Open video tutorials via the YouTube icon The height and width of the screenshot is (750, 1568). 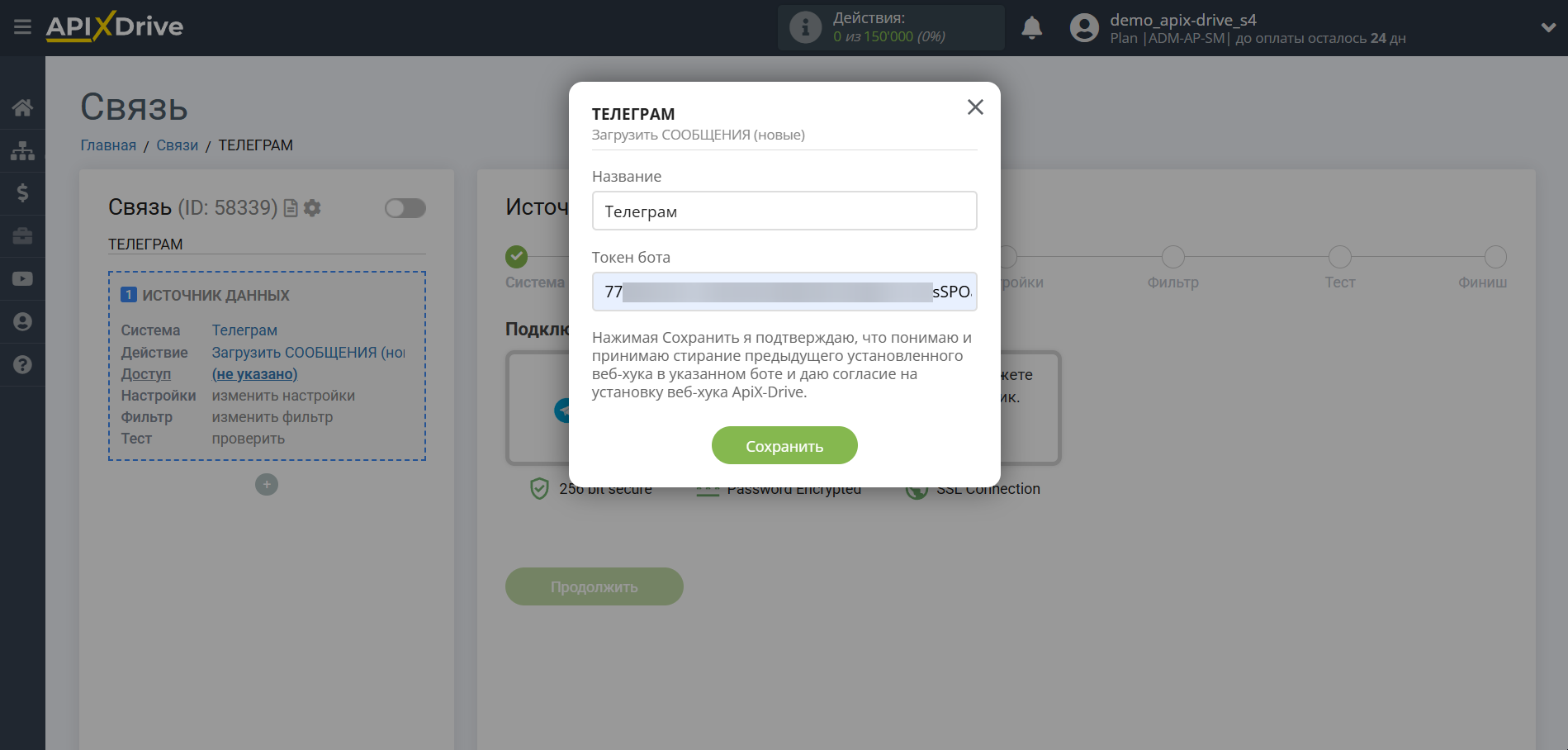pyautogui.click(x=22, y=279)
